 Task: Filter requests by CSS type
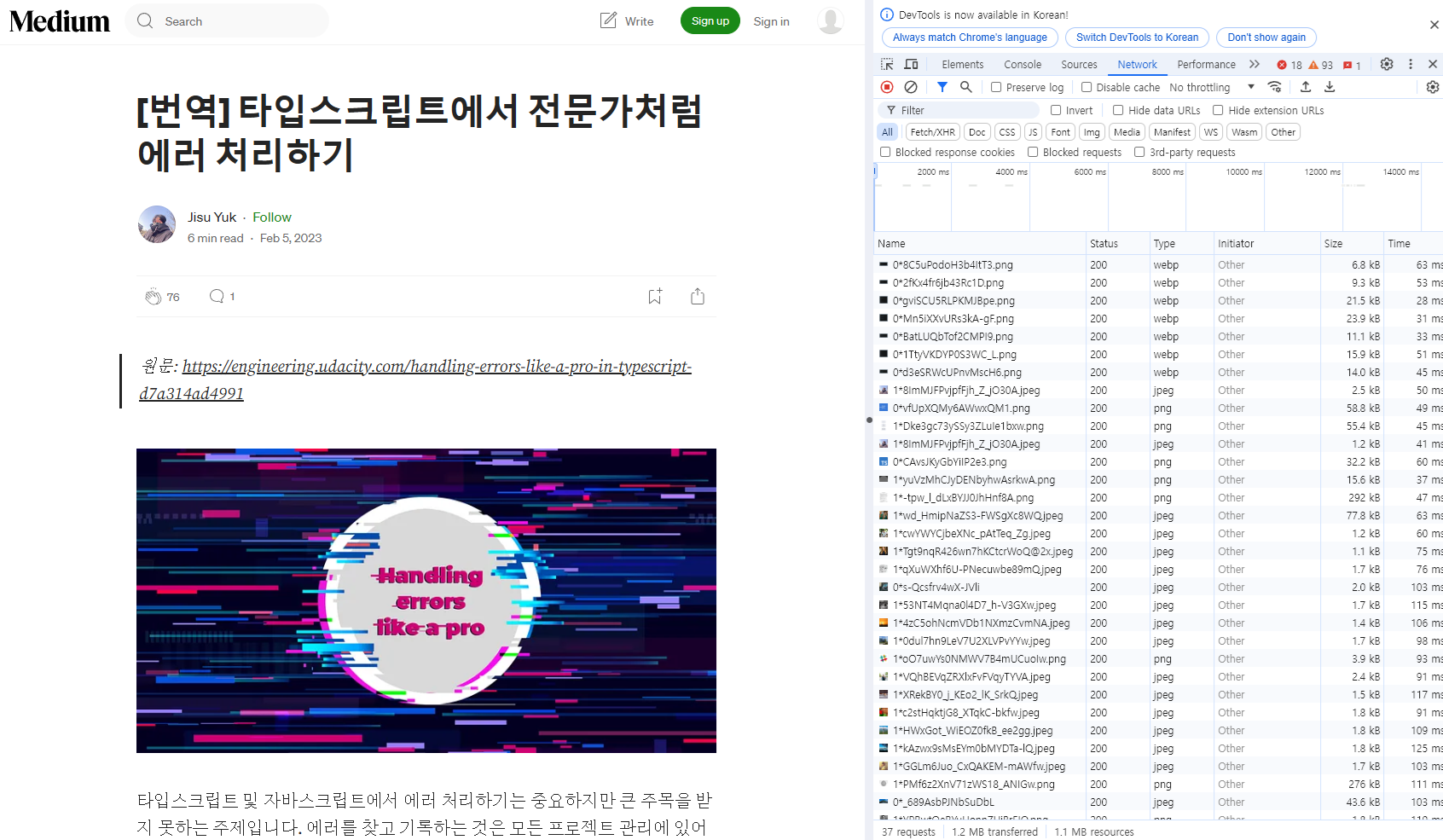(x=1007, y=132)
